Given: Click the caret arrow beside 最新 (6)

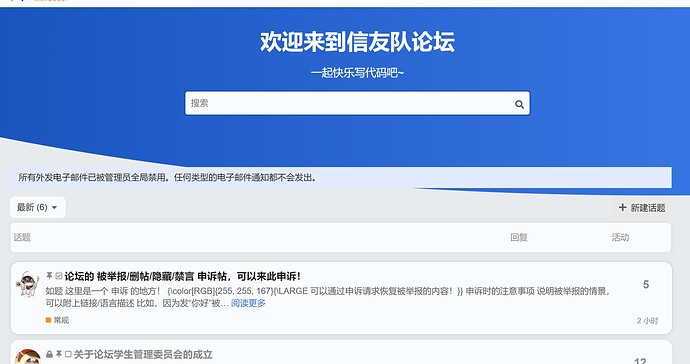Looking at the screenshot, I should point(55,208).
